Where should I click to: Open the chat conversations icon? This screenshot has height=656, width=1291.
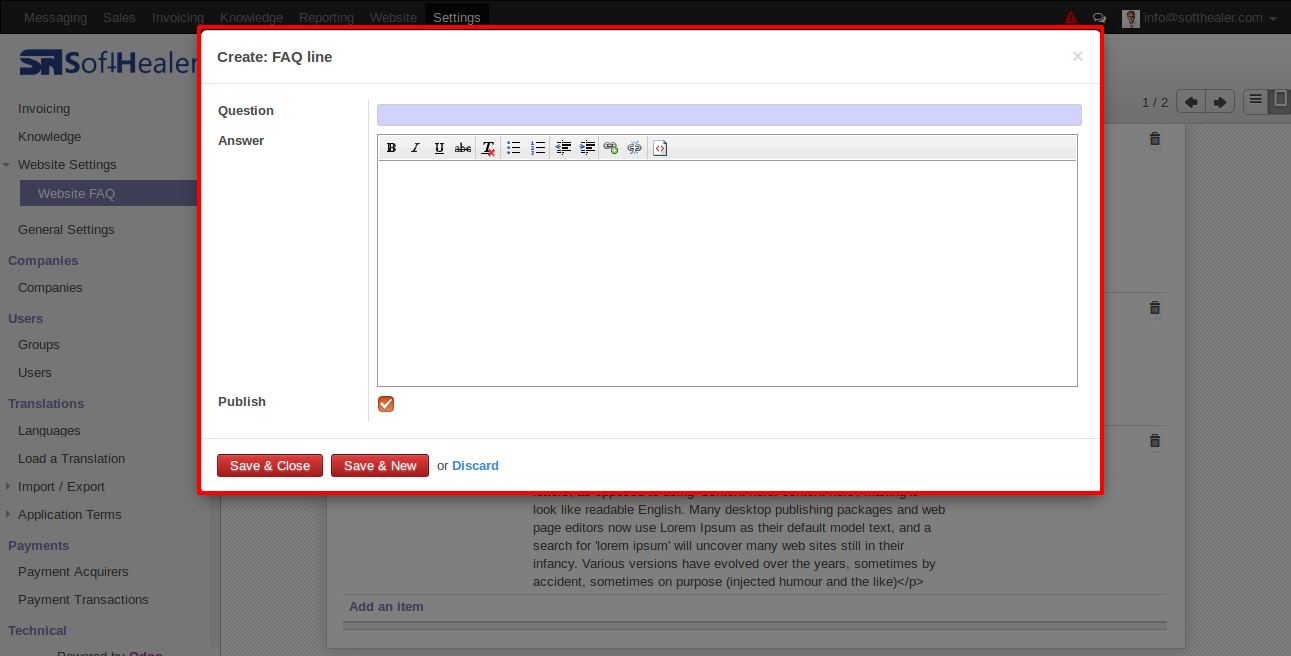(x=1099, y=17)
